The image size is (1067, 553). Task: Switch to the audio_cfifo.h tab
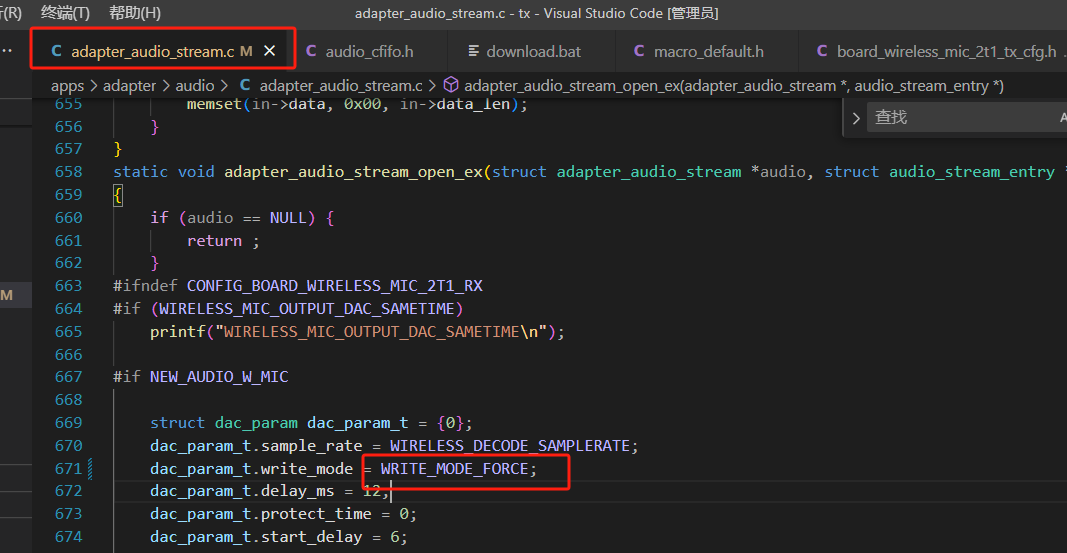(x=369, y=51)
